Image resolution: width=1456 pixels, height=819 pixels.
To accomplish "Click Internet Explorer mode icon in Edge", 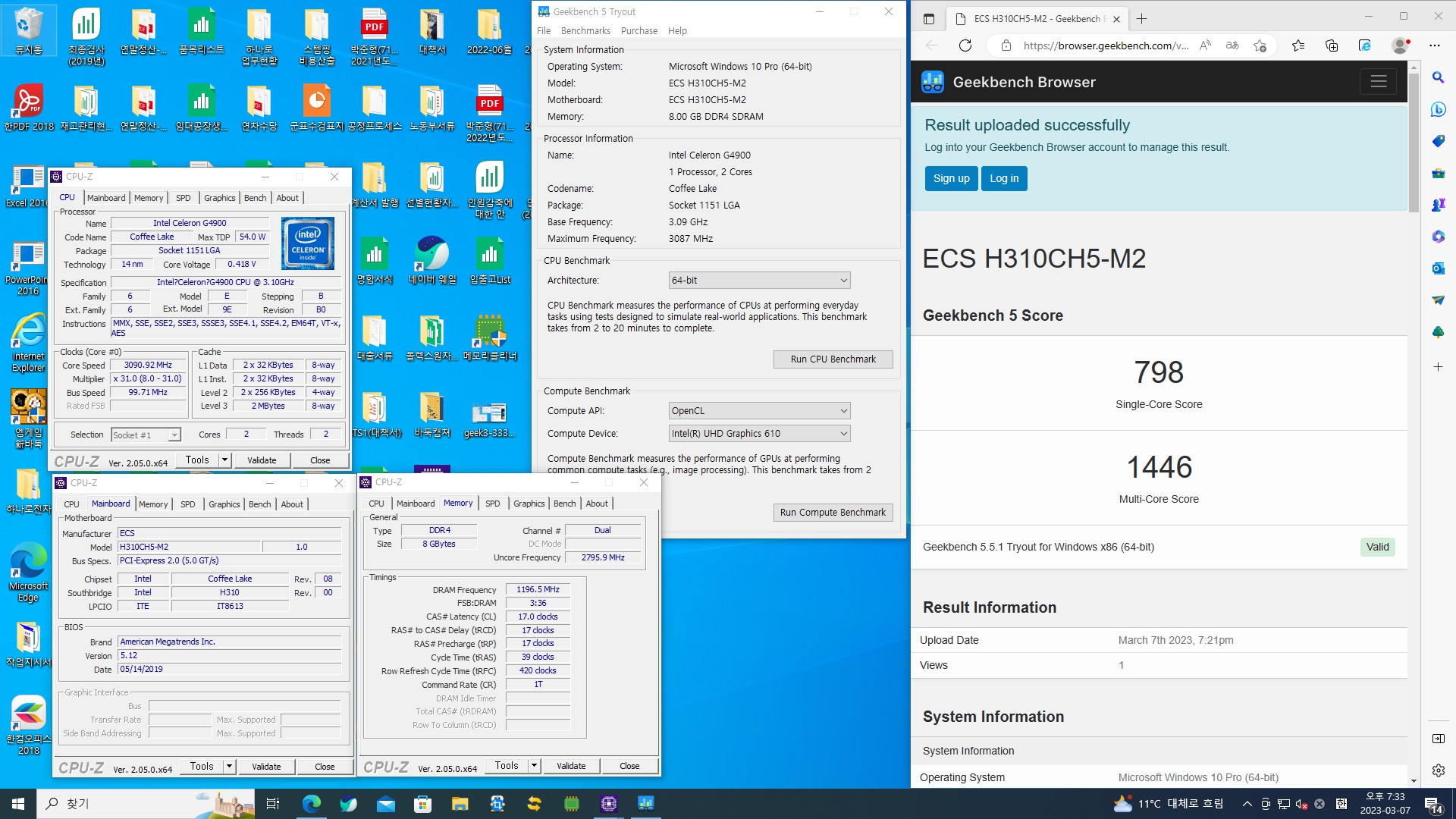I will coord(1365,45).
